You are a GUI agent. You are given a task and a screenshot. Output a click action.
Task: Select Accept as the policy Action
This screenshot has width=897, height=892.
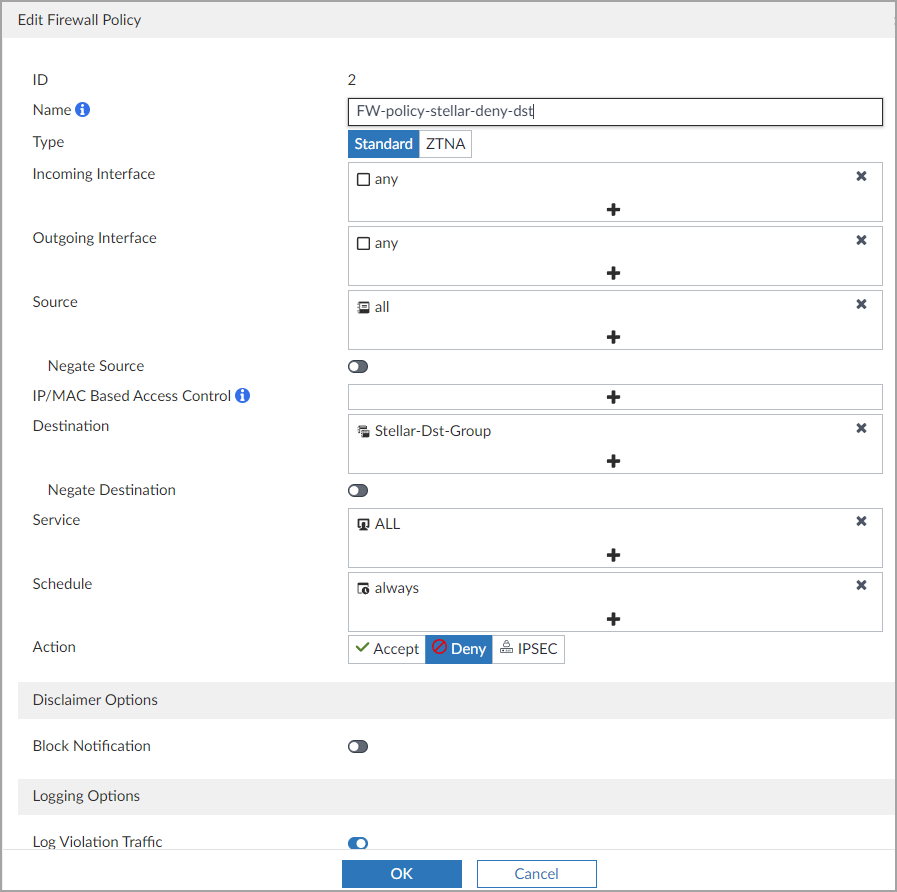point(386,649)
